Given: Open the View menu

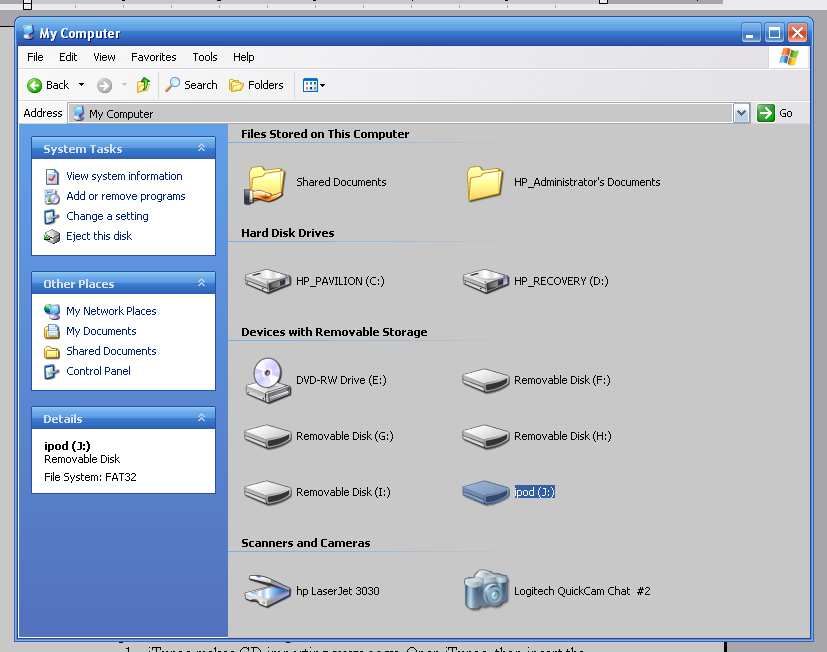Looking at the screenshot, I should [104, 57].
